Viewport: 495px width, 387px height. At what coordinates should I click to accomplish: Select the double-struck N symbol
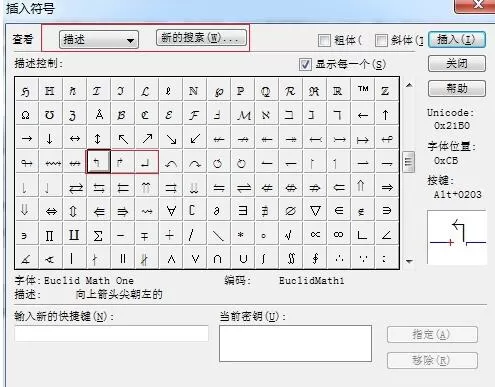[x=194, y=90]
